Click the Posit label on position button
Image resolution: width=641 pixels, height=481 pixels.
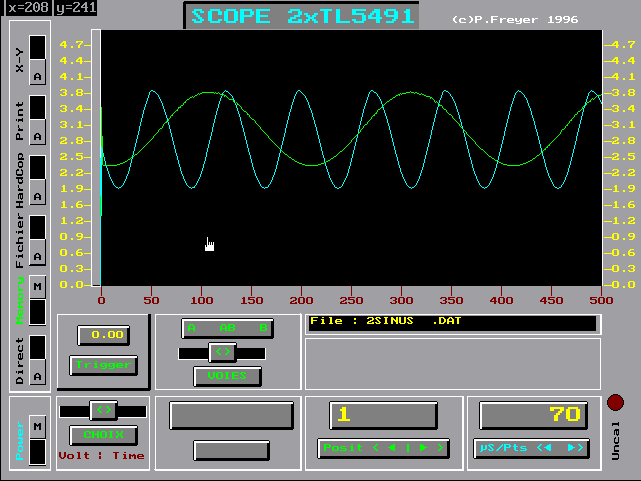(x=343, y=447)
